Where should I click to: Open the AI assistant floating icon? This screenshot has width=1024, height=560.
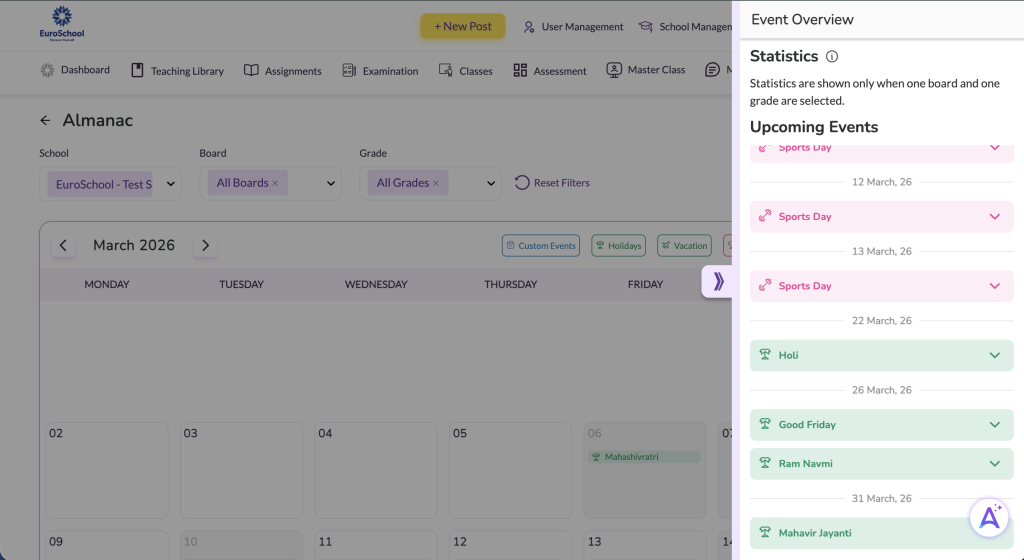989,517
